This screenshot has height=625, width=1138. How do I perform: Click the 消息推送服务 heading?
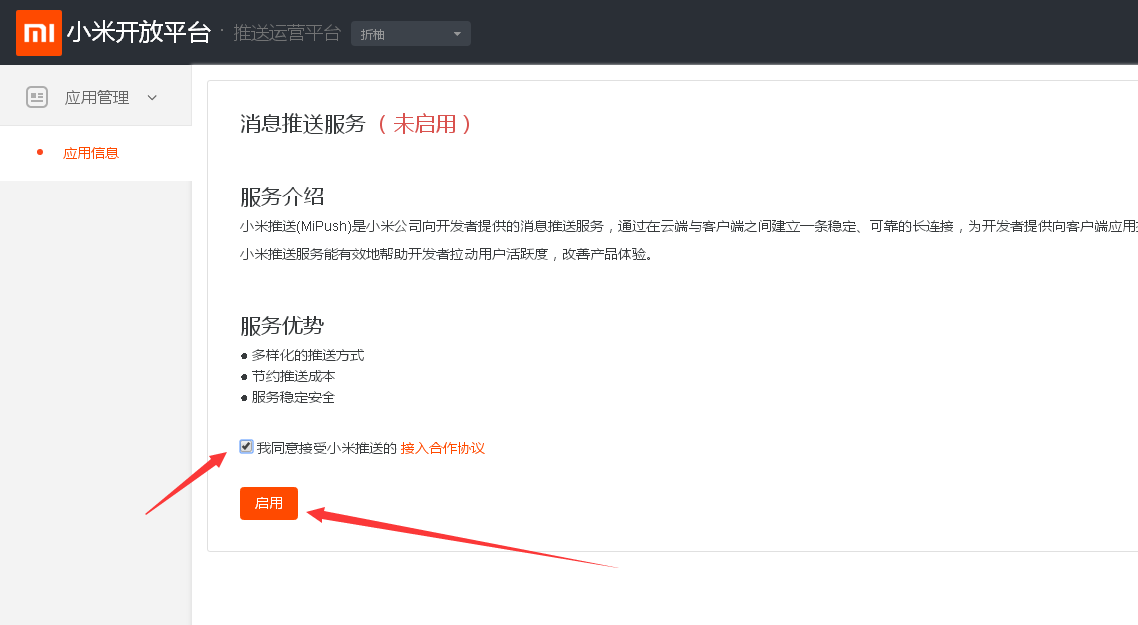(303, 124)
